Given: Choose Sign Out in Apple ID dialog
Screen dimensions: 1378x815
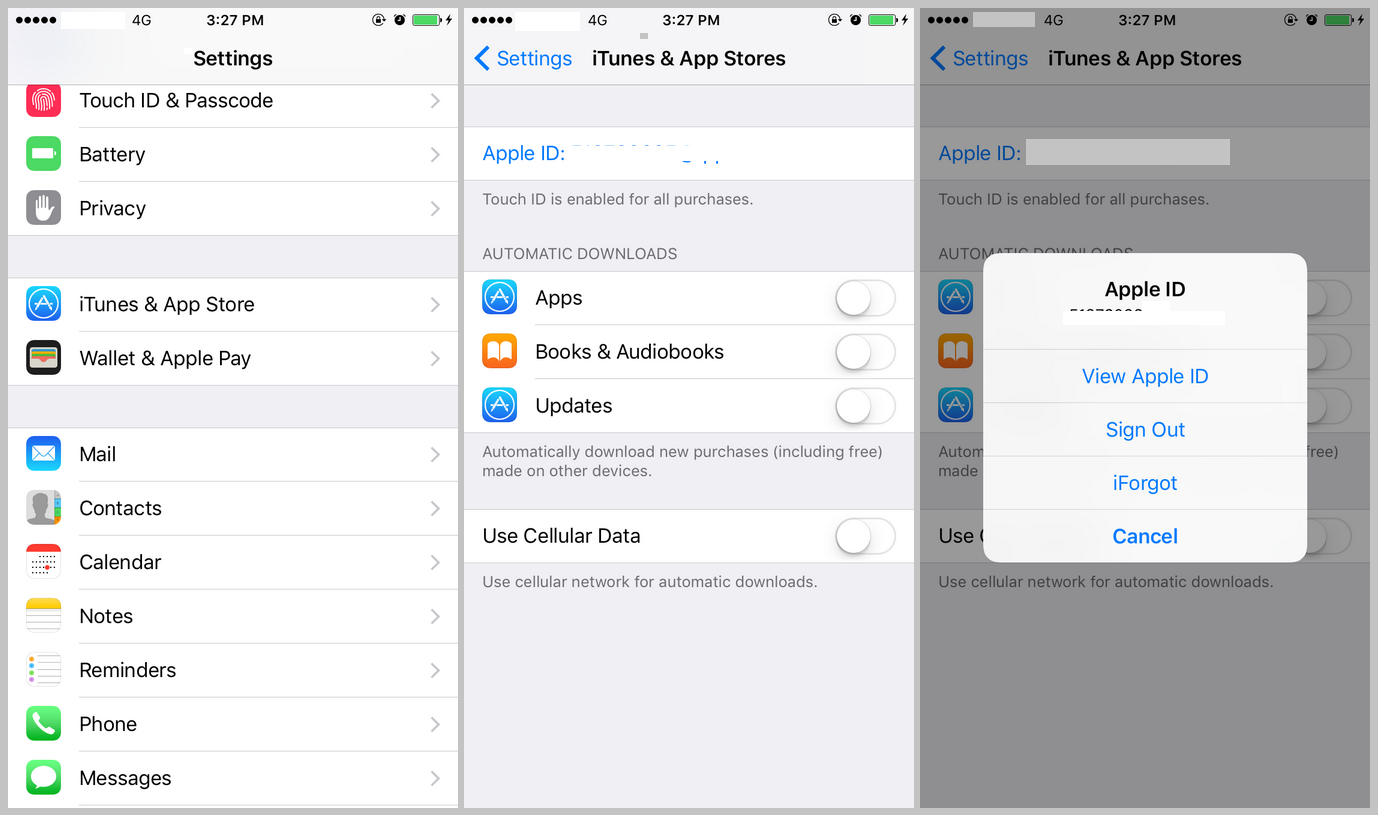Looking at the screenshot, I should click(1145, 430).
